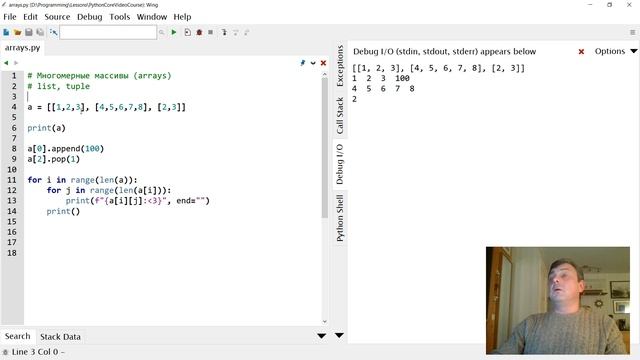Expand the right panel dropdown triangle
This screenshot has height=360, width=640.
(339, 336)
